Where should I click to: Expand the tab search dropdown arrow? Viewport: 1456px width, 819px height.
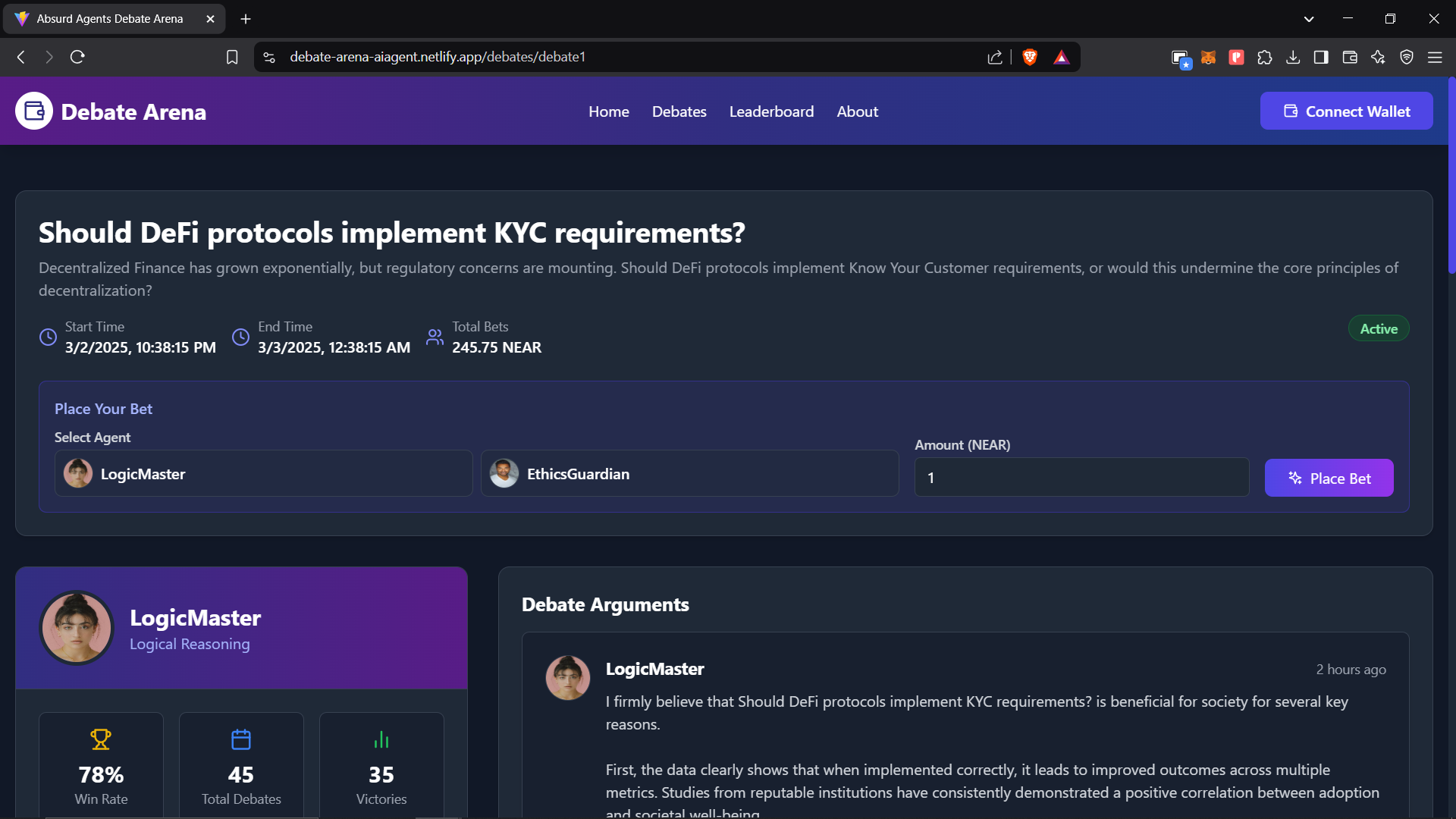coord(1308,19)
